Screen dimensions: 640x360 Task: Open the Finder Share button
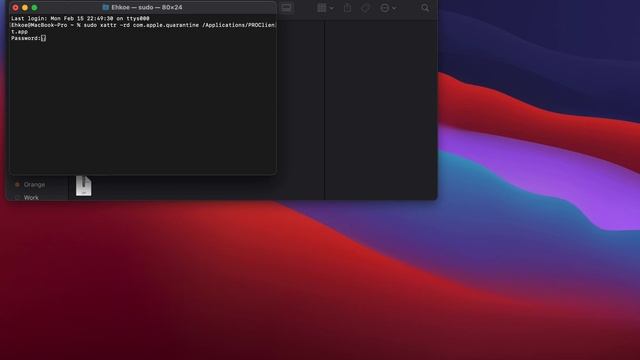347,8
